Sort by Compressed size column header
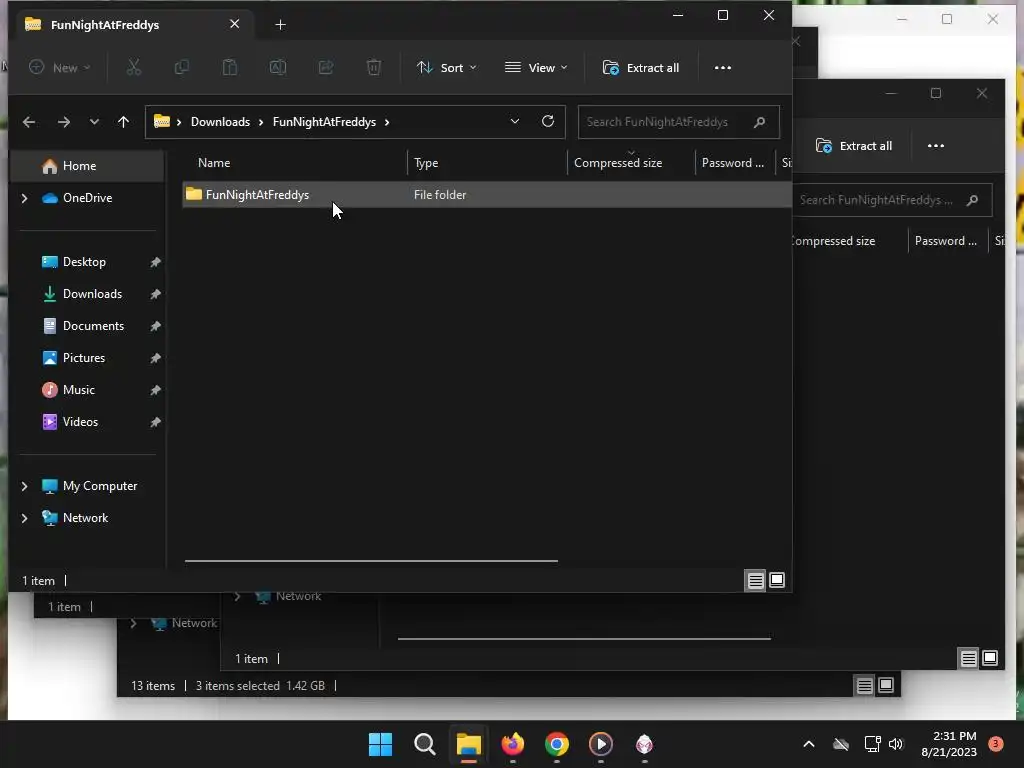1024x768 pixels. (618, 163)
